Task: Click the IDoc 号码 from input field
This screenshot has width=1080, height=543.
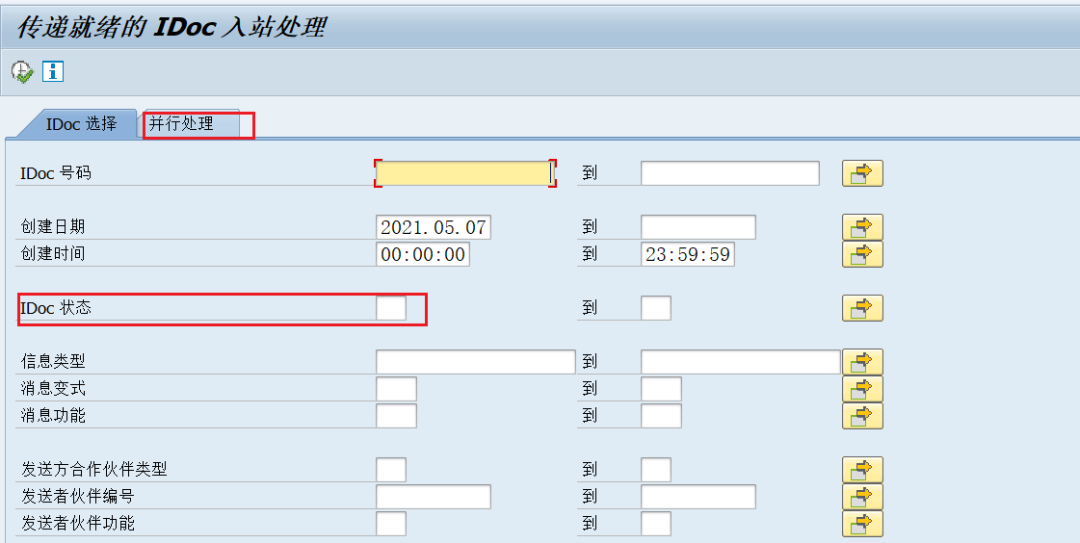Action: (x=464, y=174)
